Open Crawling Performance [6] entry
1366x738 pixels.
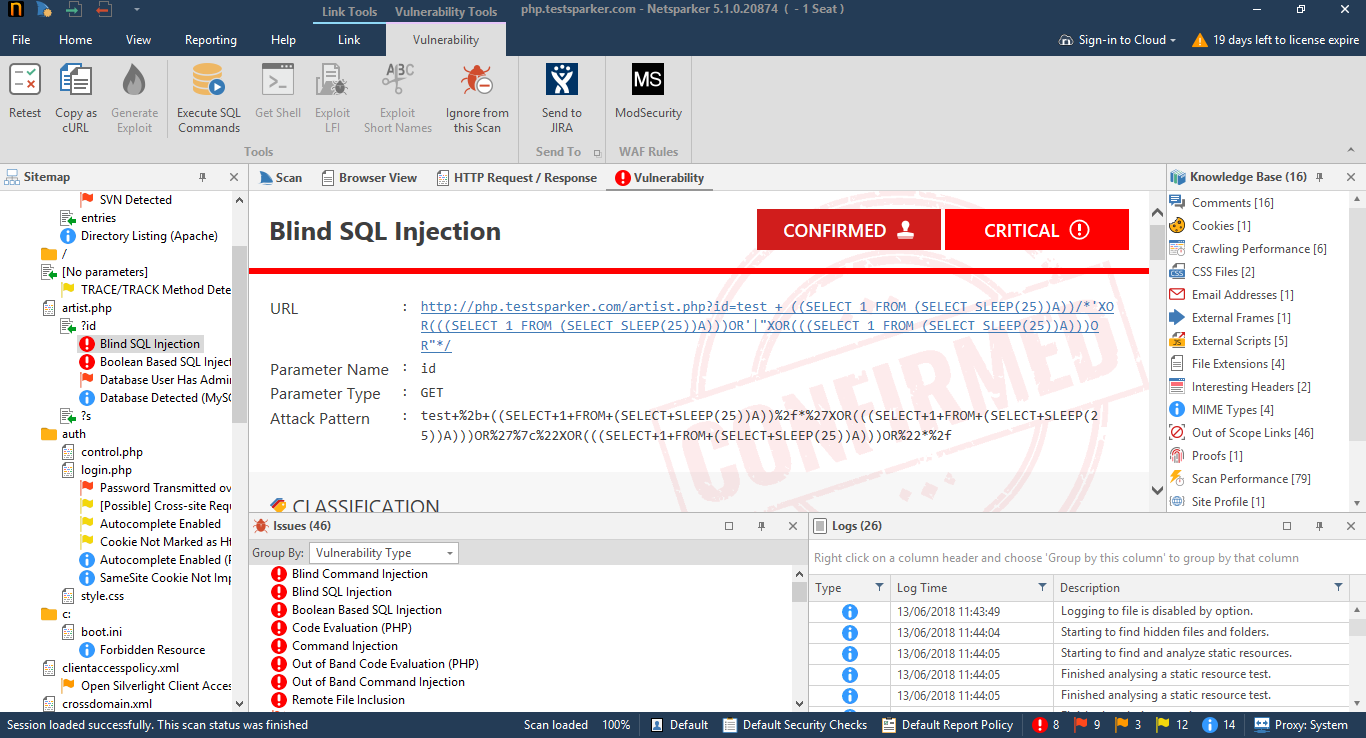1258,249
